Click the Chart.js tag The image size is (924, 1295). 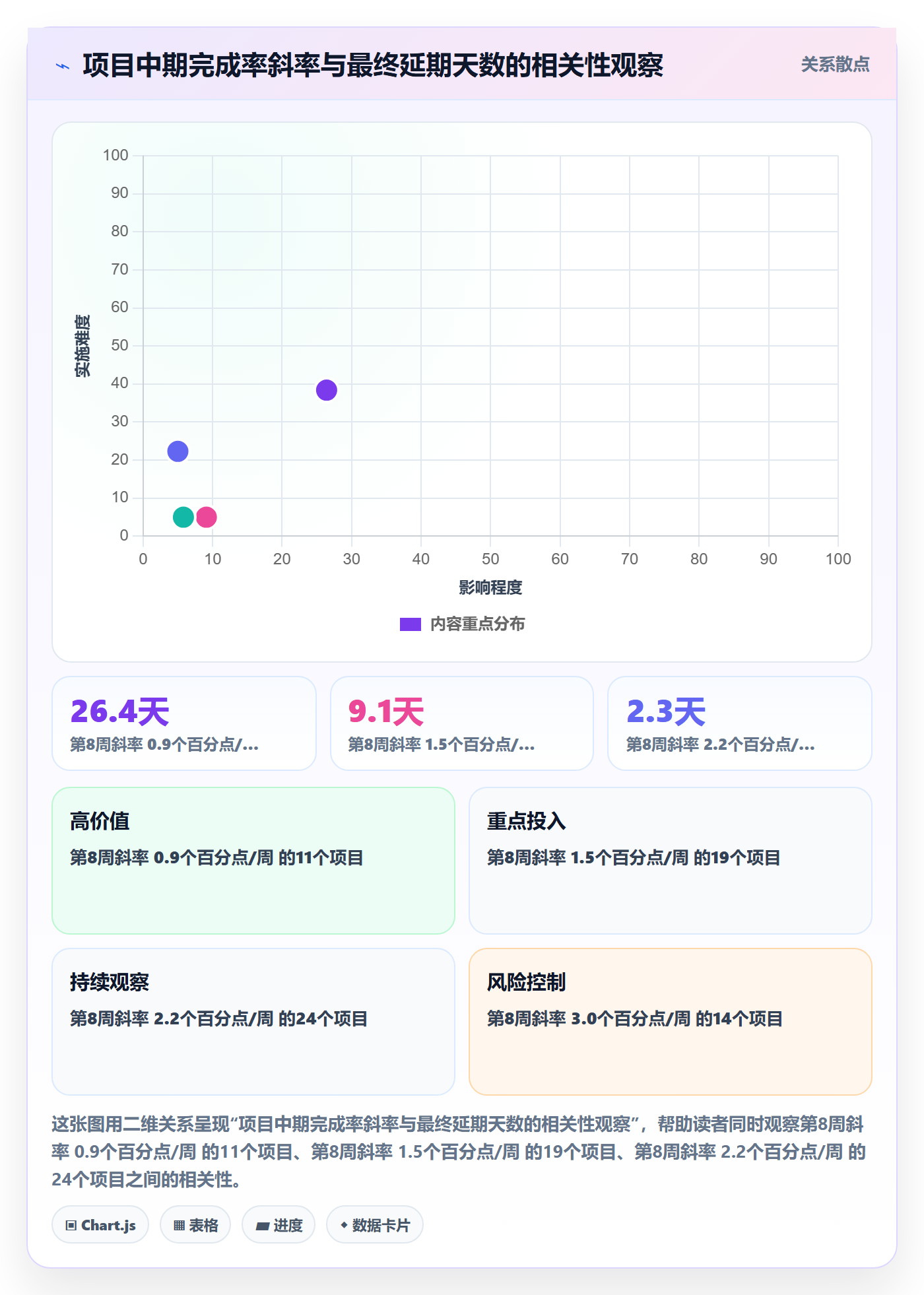coord(100,1225)
